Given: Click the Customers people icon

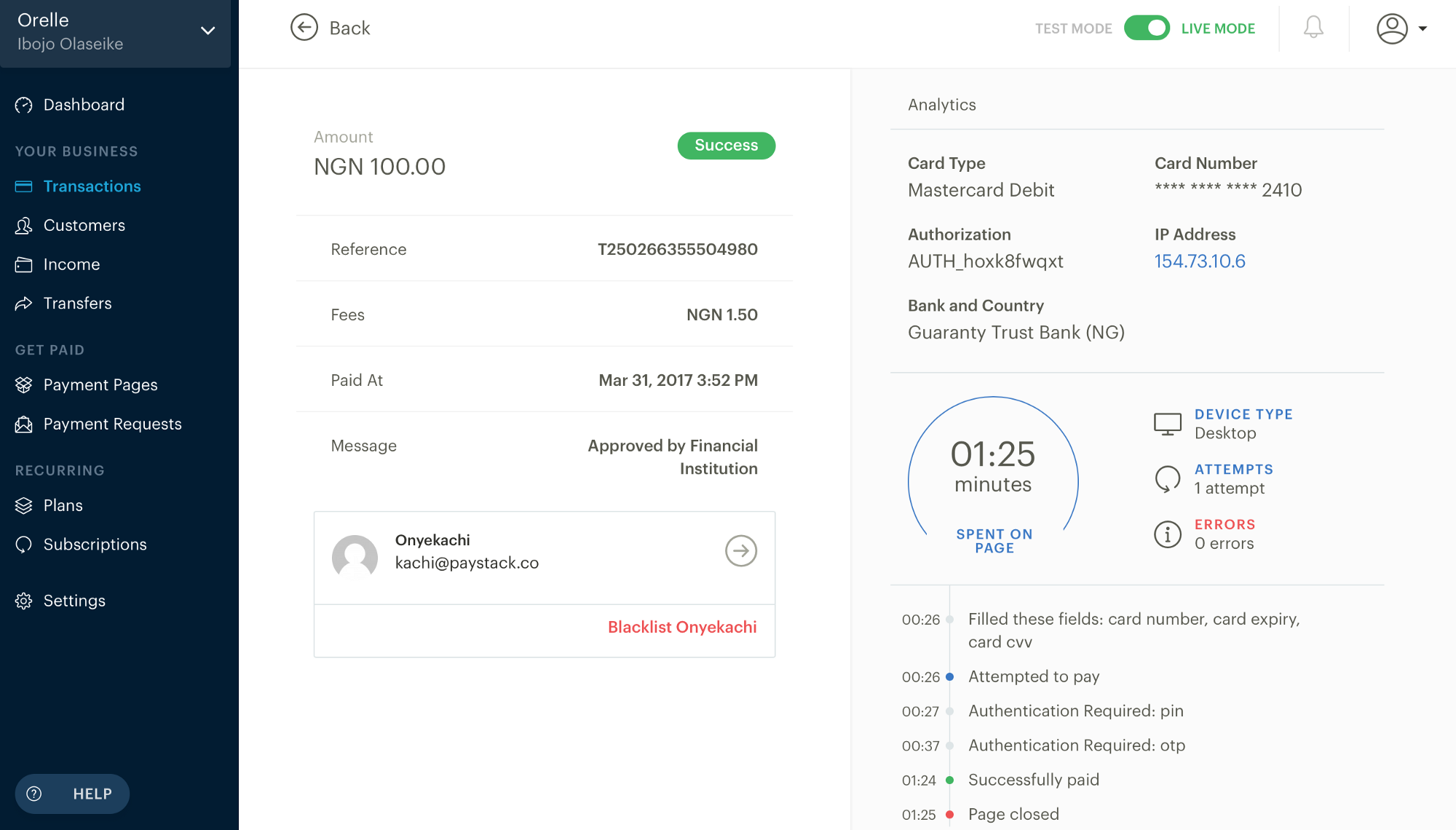Looking at the screenshot, I should click(x=23, y=226).
